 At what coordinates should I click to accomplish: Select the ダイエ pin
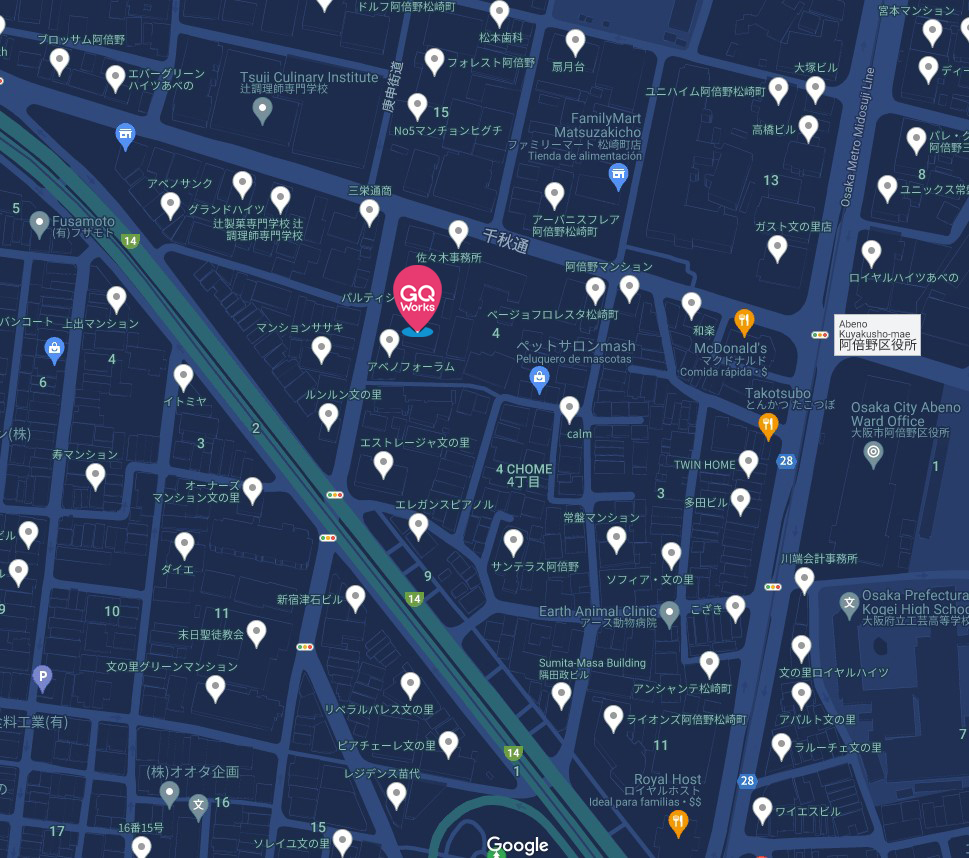click(184, 546)
